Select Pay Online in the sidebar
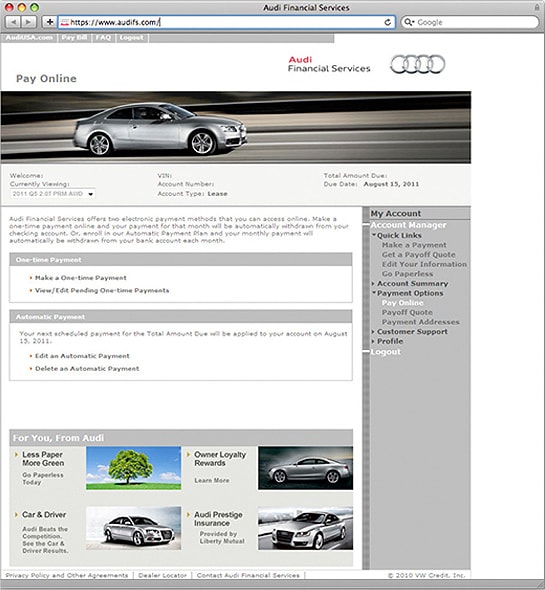 [402, 303]
